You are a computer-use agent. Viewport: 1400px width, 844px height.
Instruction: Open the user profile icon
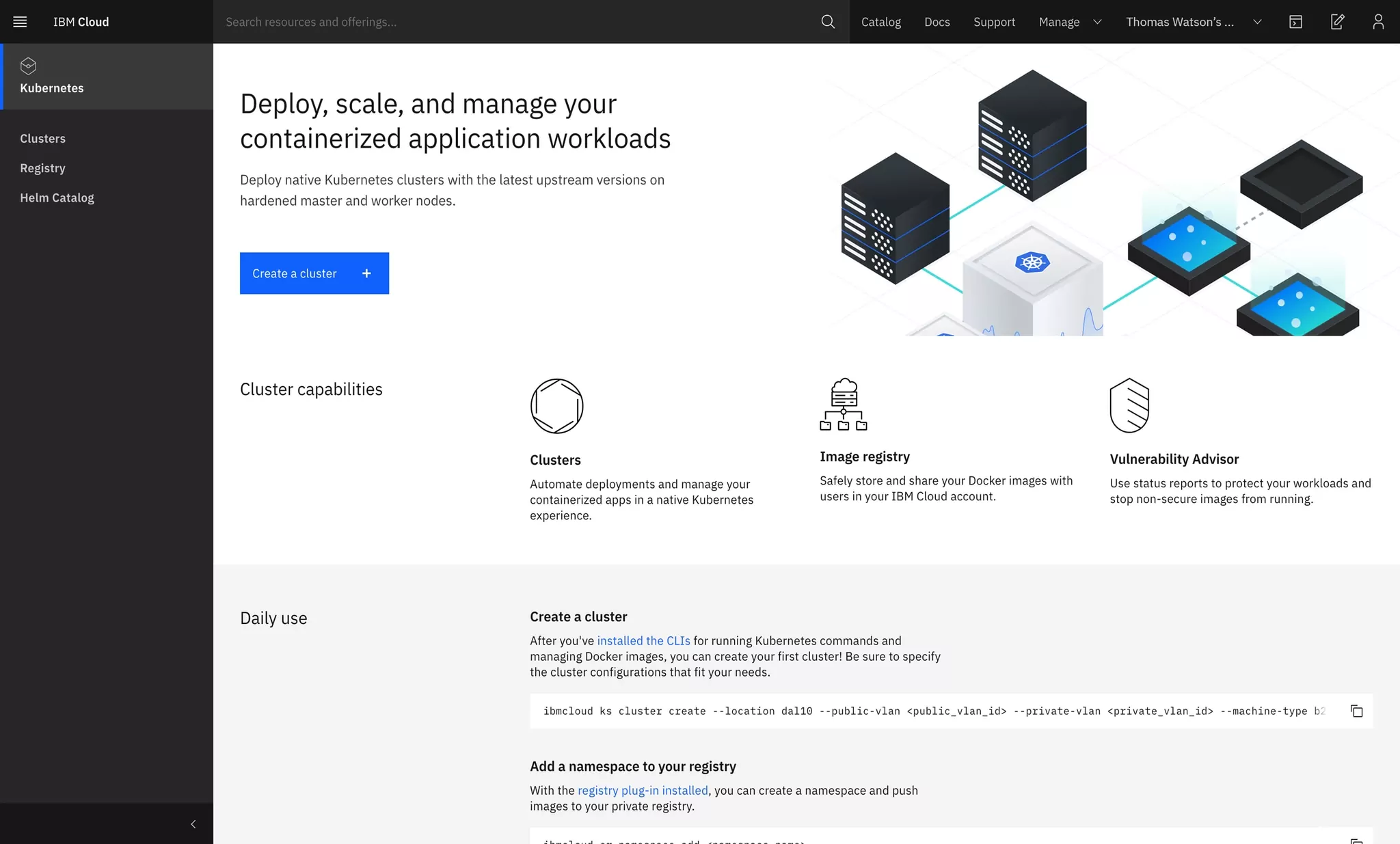click(x=1378, y=22)
